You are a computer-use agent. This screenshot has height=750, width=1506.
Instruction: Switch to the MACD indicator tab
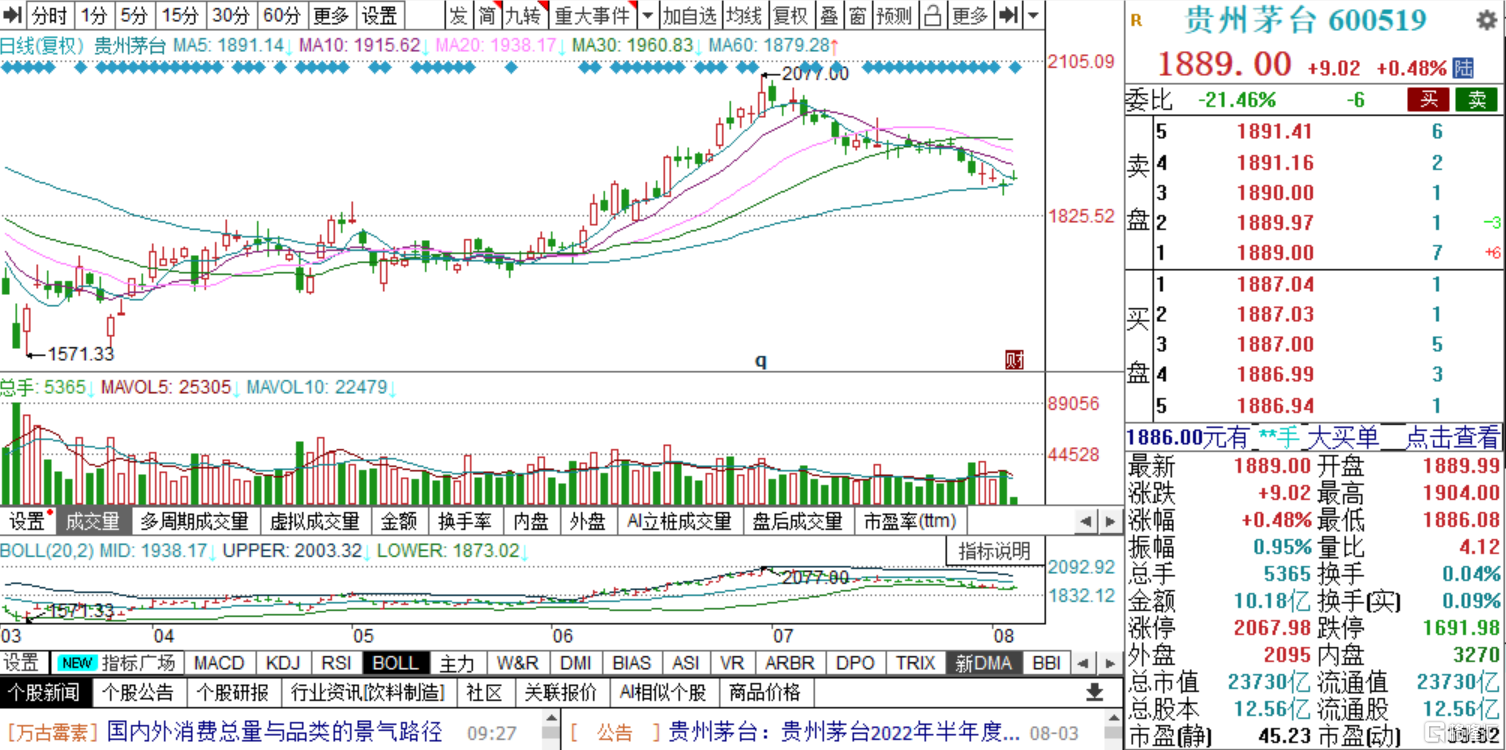click(219, 663)
